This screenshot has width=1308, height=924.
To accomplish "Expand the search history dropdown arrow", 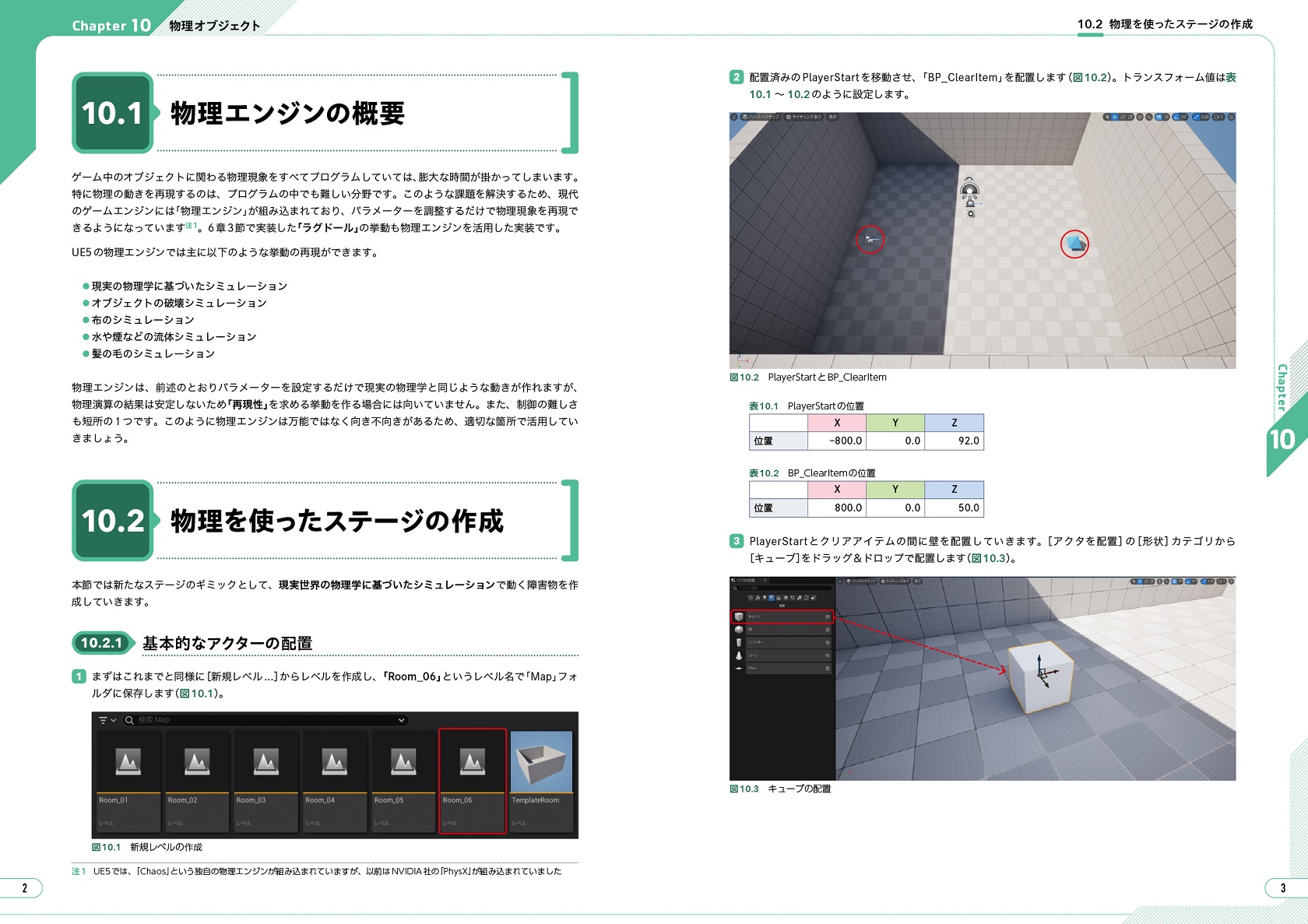I will point(401,720).
